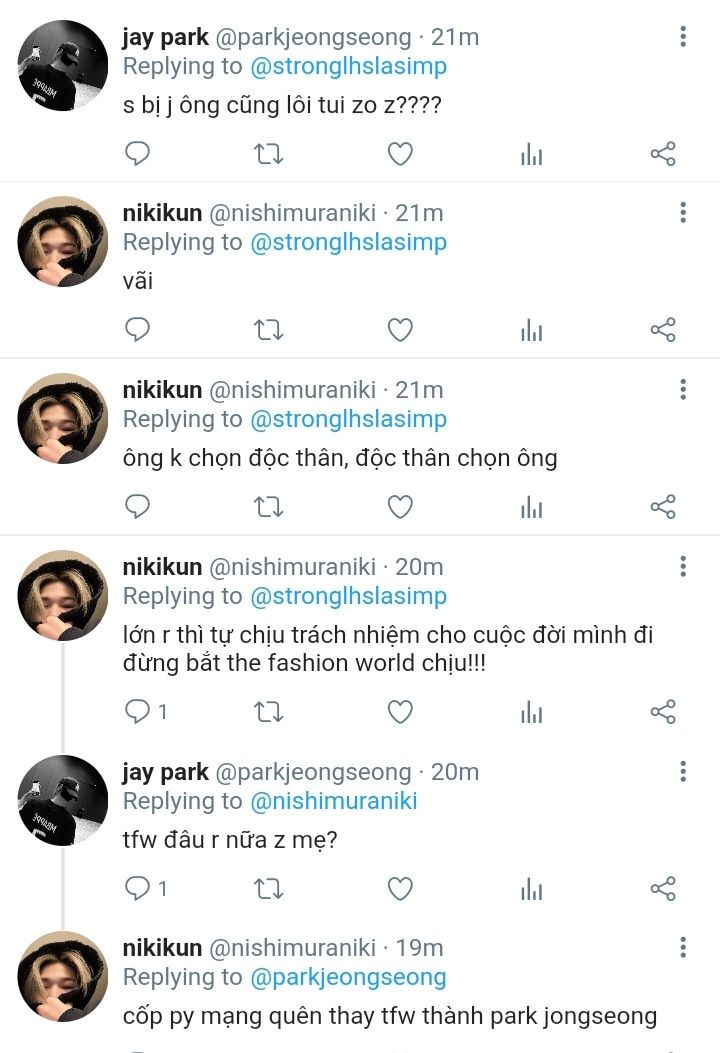View analytics for 'tfw đâu r nữa' tweet

tap(531, 888)
